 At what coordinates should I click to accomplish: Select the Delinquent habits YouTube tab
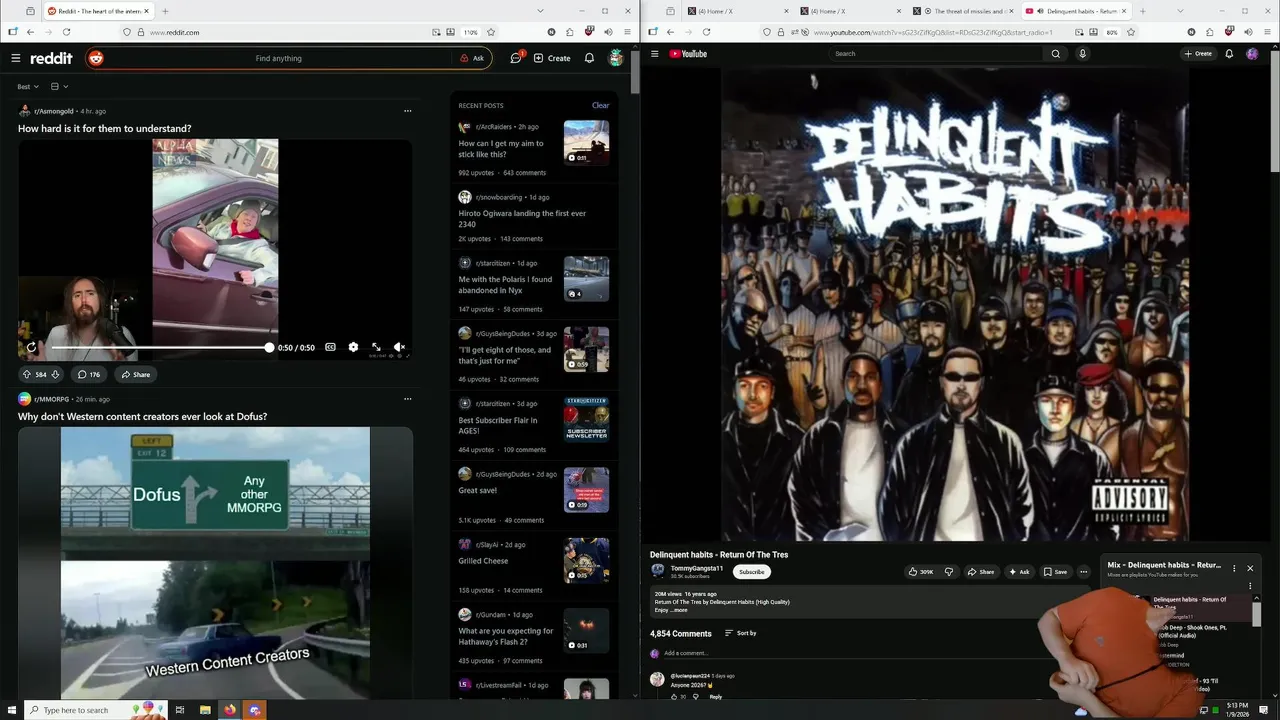1075,11
